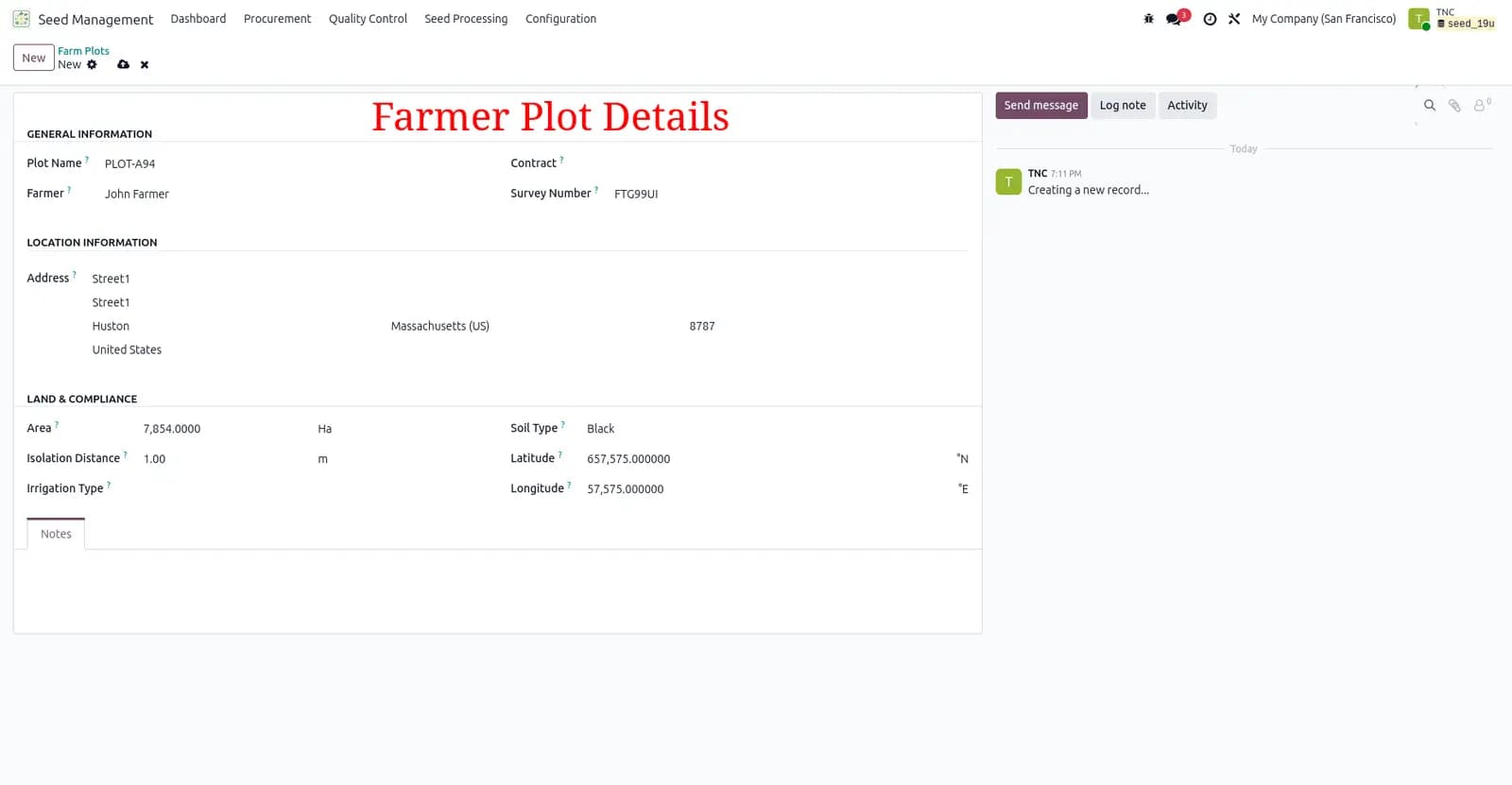Click the Activity button
Image resolution: width=1512 pixels, height=785 pixels.
click(x=1187, y=106)
